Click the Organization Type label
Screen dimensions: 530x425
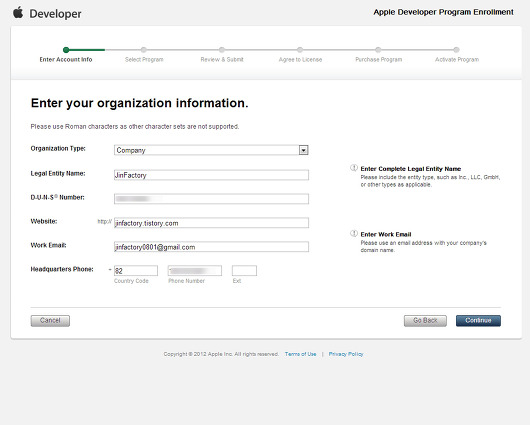58,148
